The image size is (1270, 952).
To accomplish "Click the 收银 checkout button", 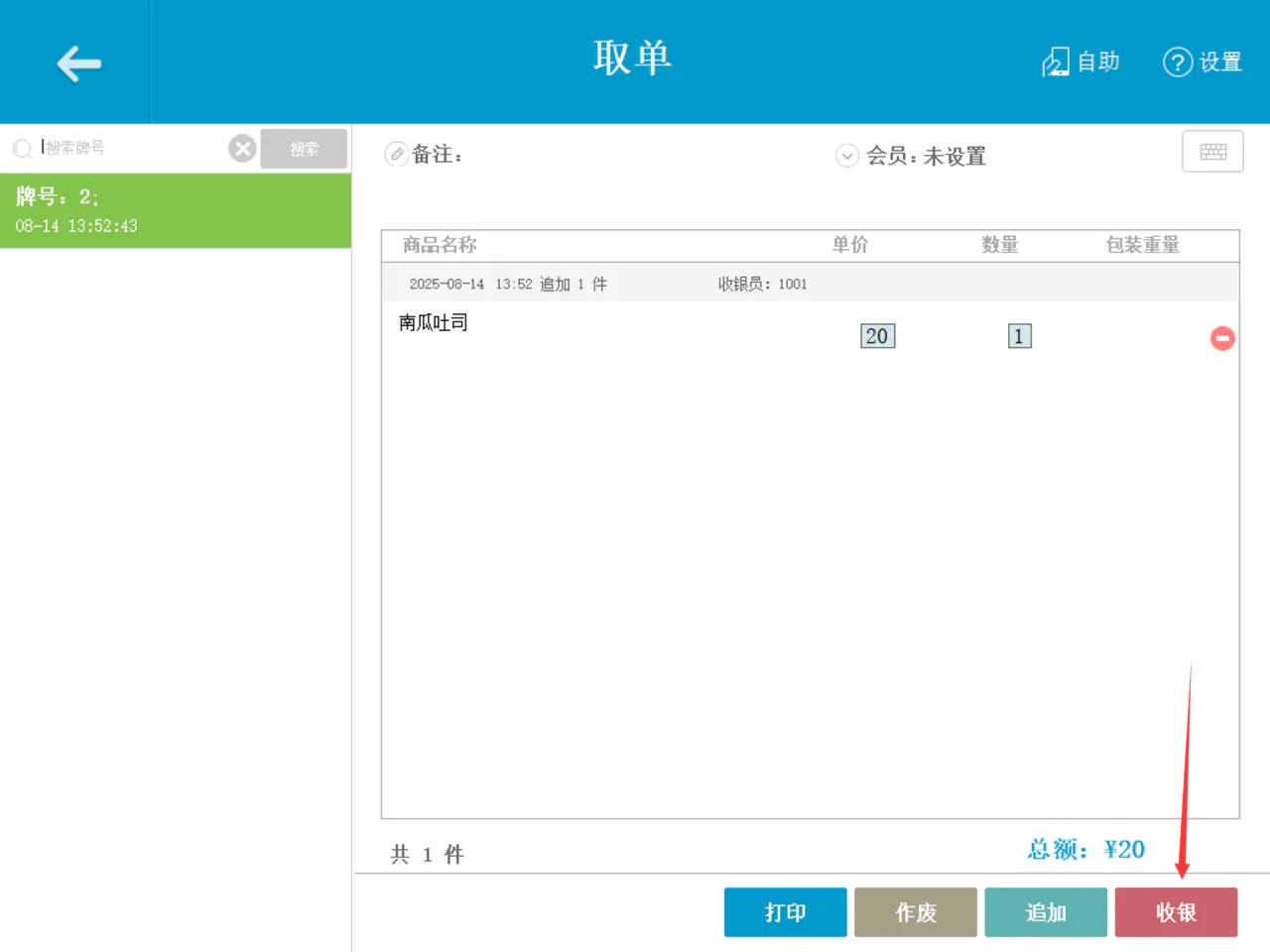I will [x=1176, y=912].
